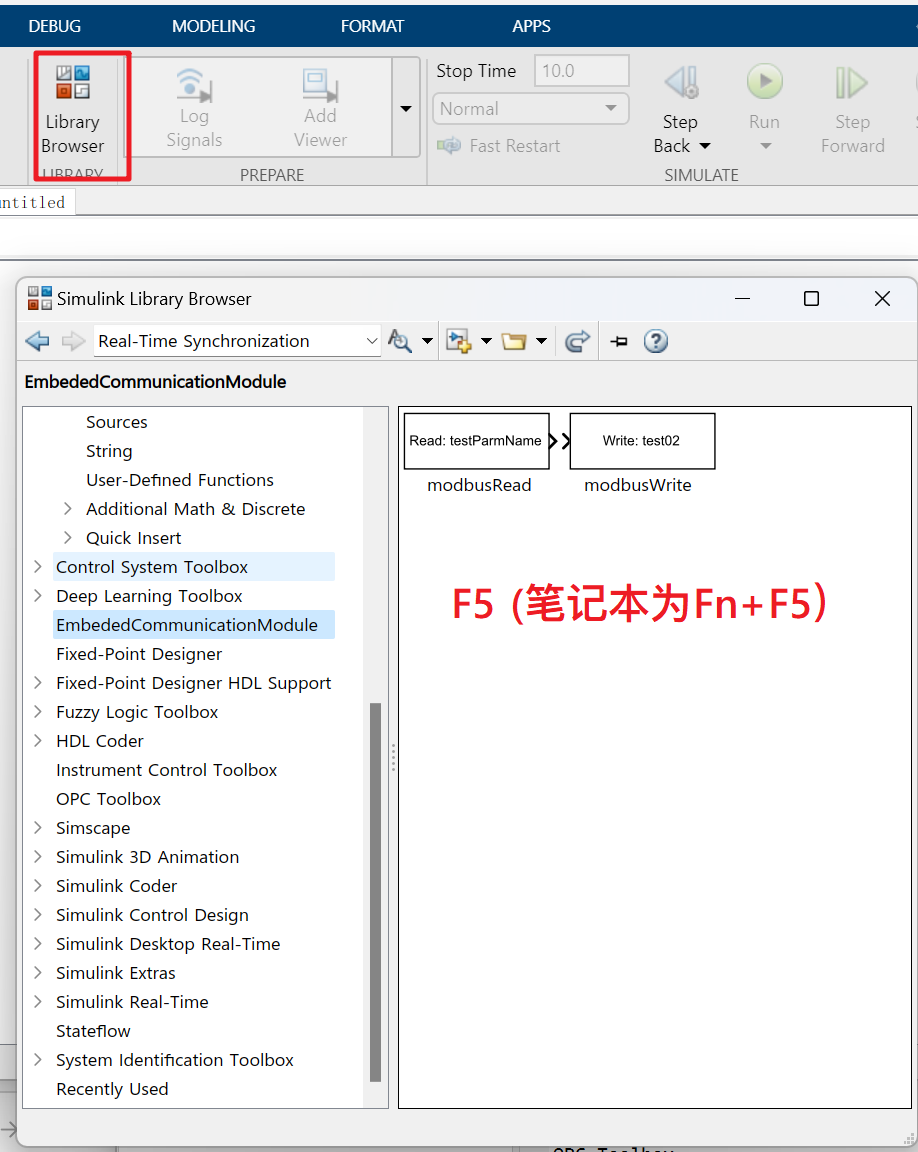Click the new model icon

click(x=459, y=341)
